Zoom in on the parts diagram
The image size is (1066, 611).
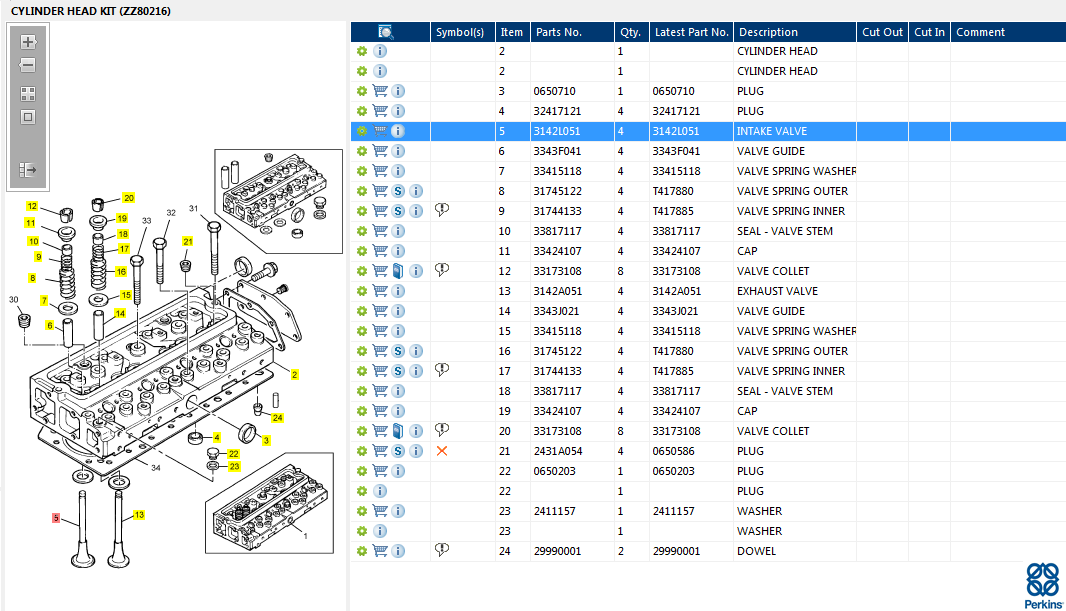28,42
